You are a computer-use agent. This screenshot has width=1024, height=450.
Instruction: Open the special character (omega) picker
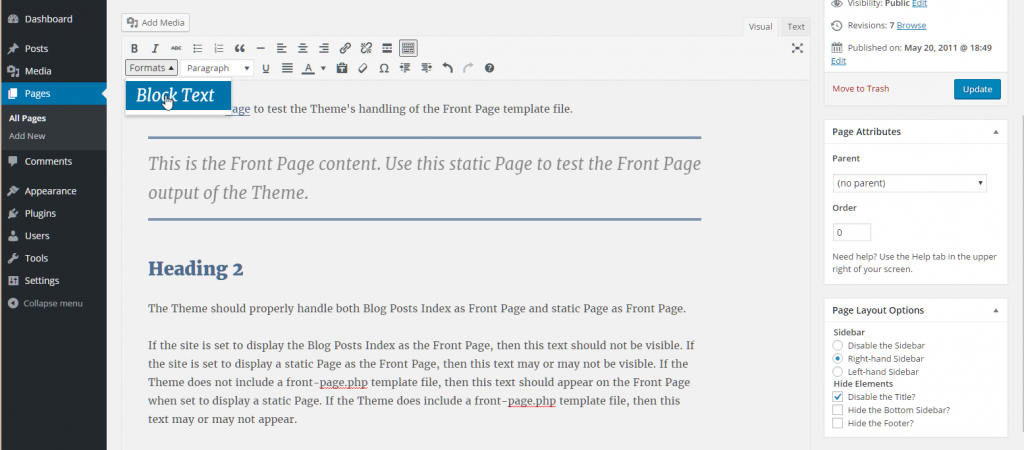click(x=384, y=68)
